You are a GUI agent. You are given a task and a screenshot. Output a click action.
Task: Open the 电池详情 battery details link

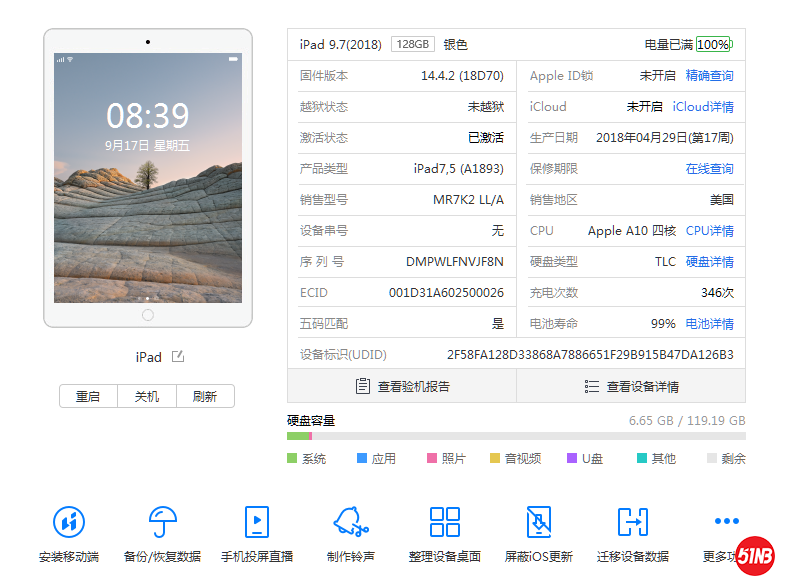tap(709, 324)
